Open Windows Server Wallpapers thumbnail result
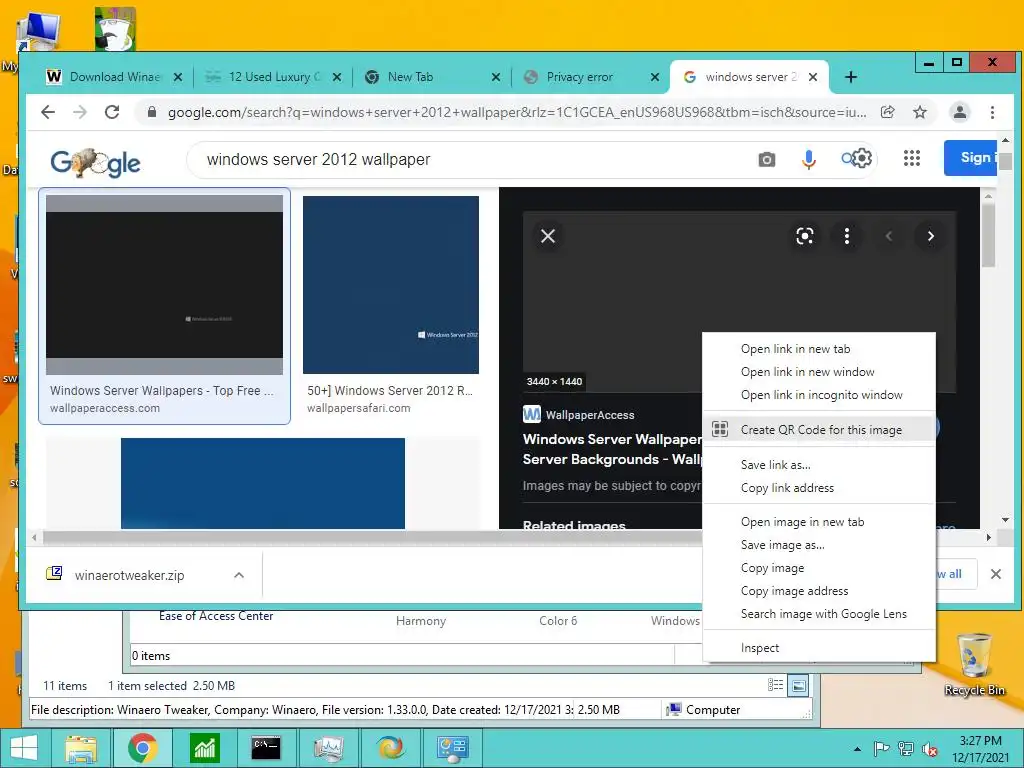1024x768 pixels. coord(165,285)
